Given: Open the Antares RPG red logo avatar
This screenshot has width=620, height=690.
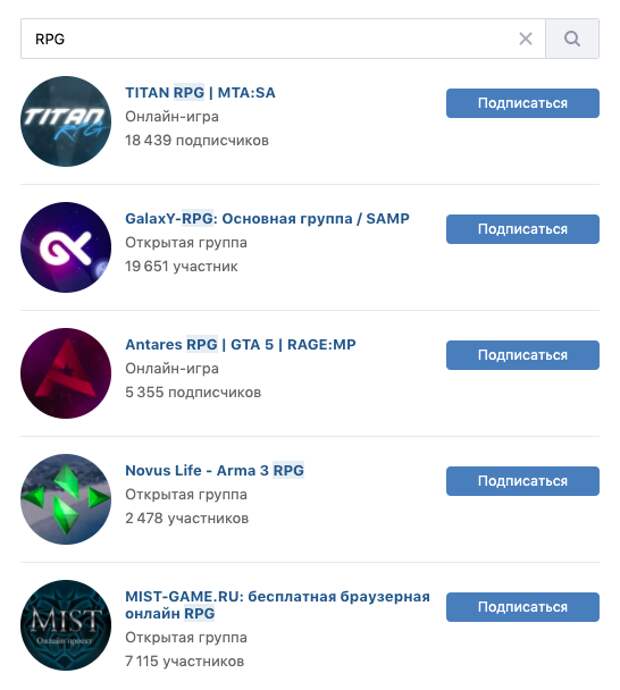Looking at the screenshot, I should (66, 373).
